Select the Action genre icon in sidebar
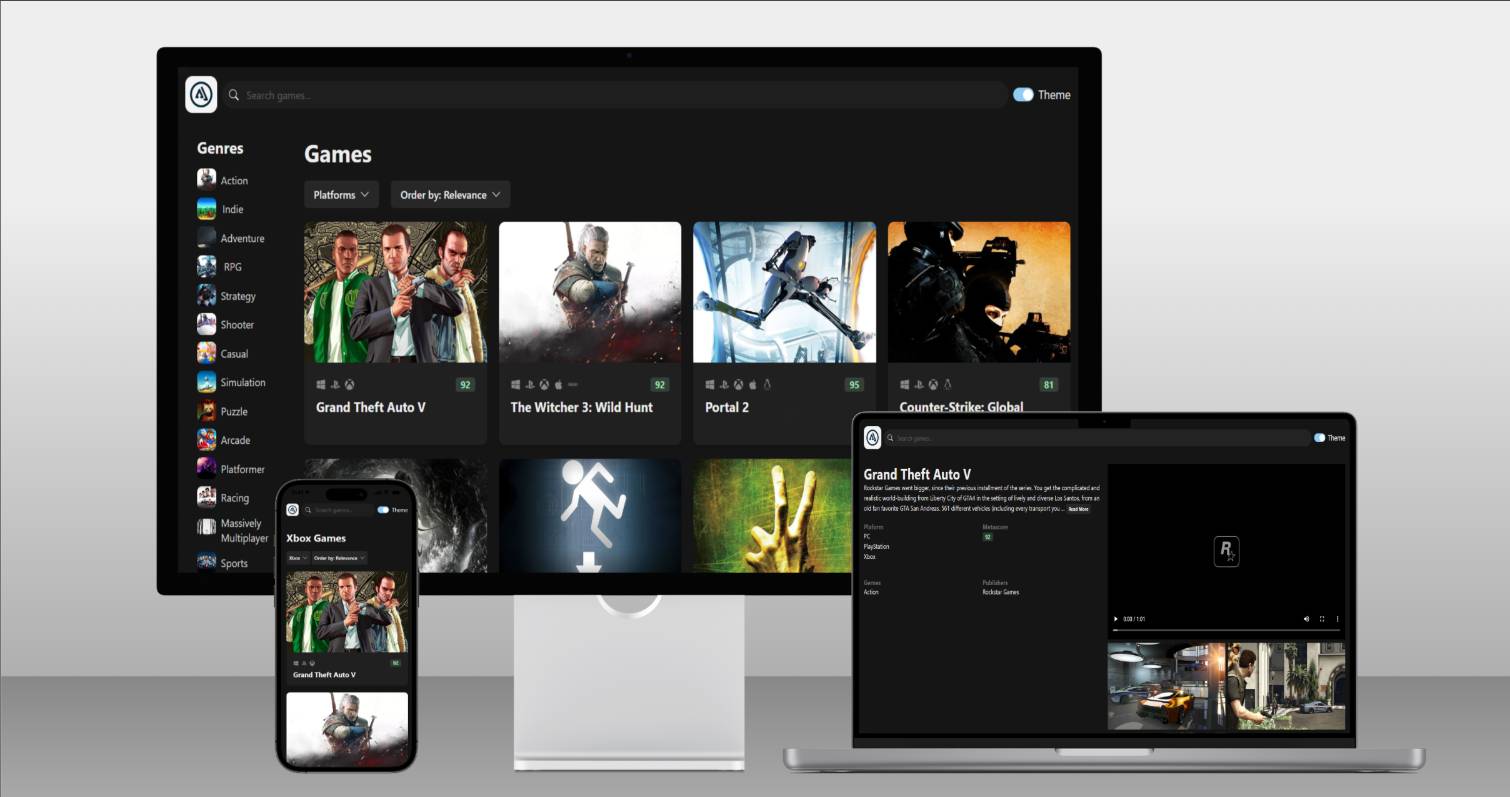1510x797 pixels. click(x=206, y=179)
